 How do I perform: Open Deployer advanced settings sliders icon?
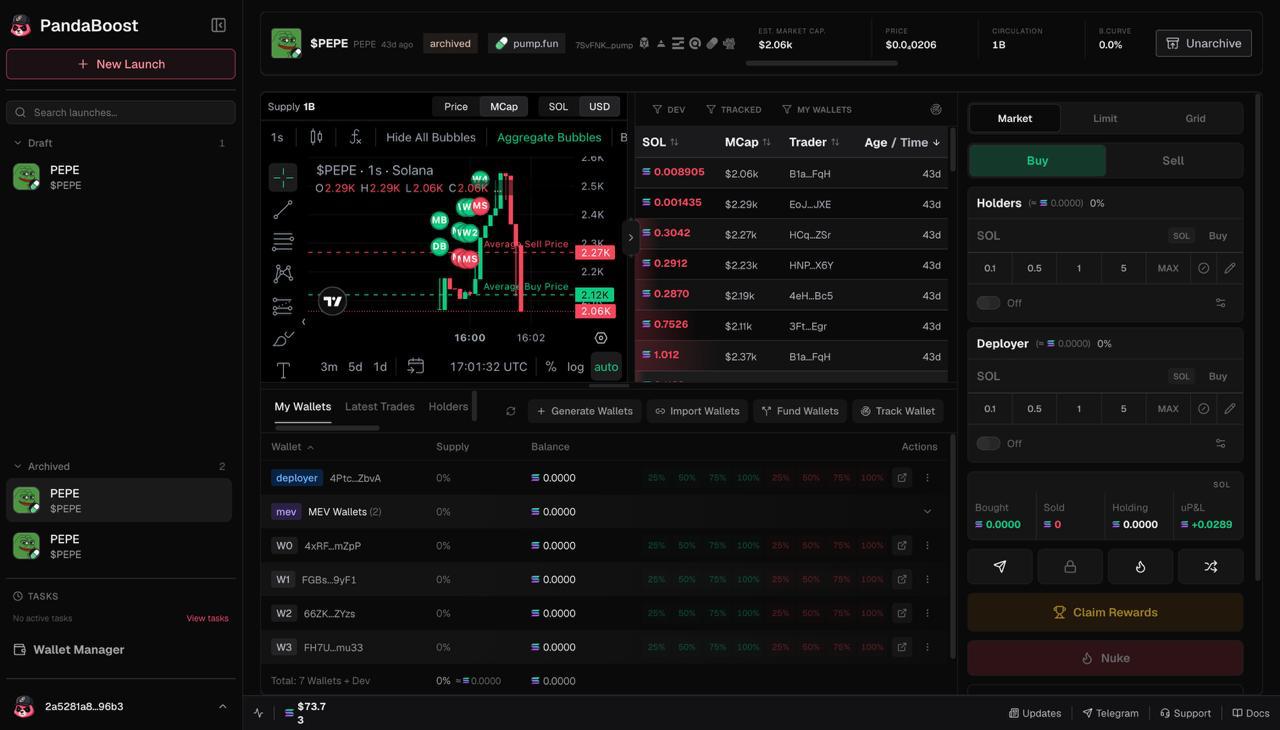pyautogui.click(x=1220, y=443)
